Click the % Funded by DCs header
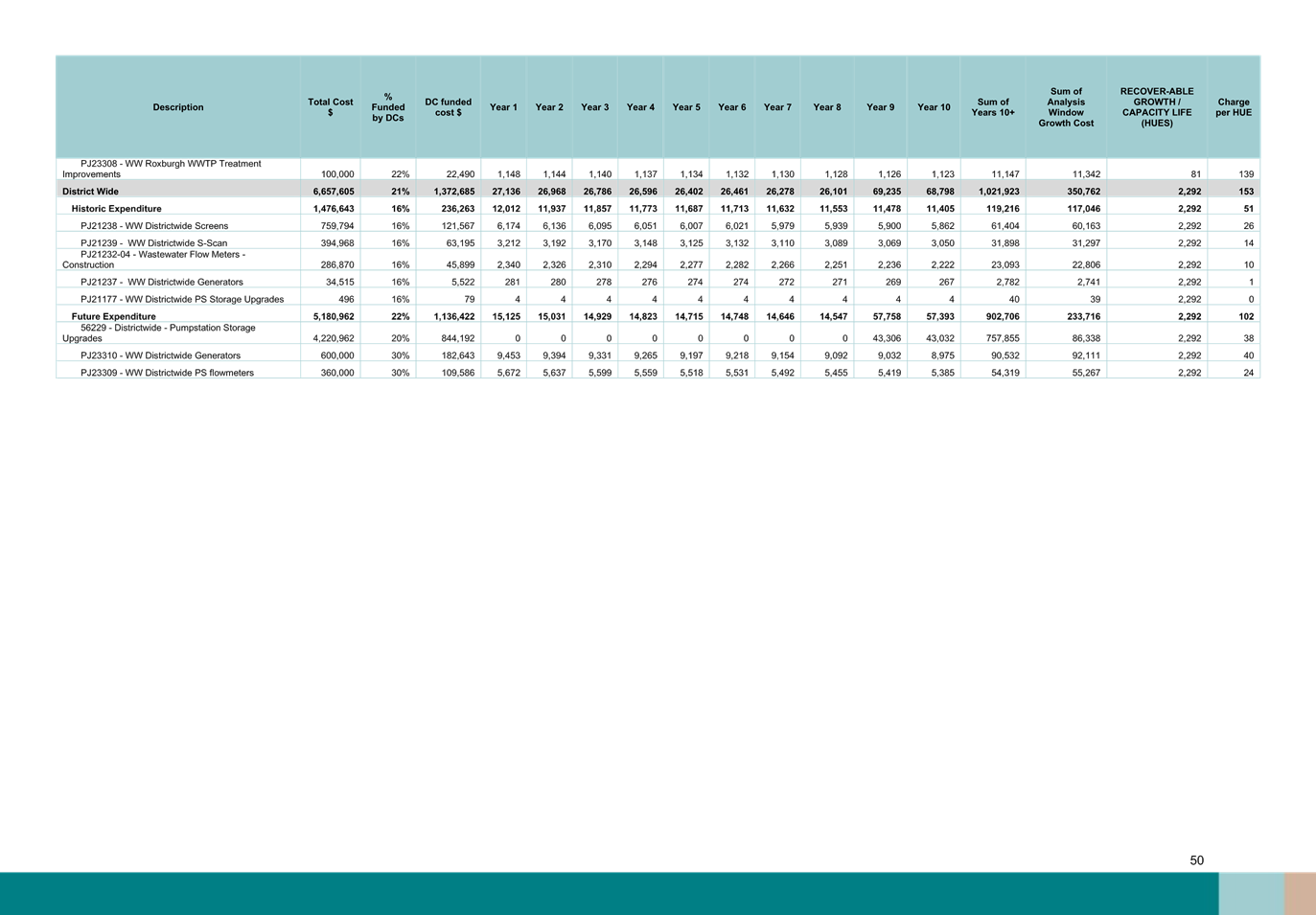Screen dimensions: 1316x915 pos(388,107)
